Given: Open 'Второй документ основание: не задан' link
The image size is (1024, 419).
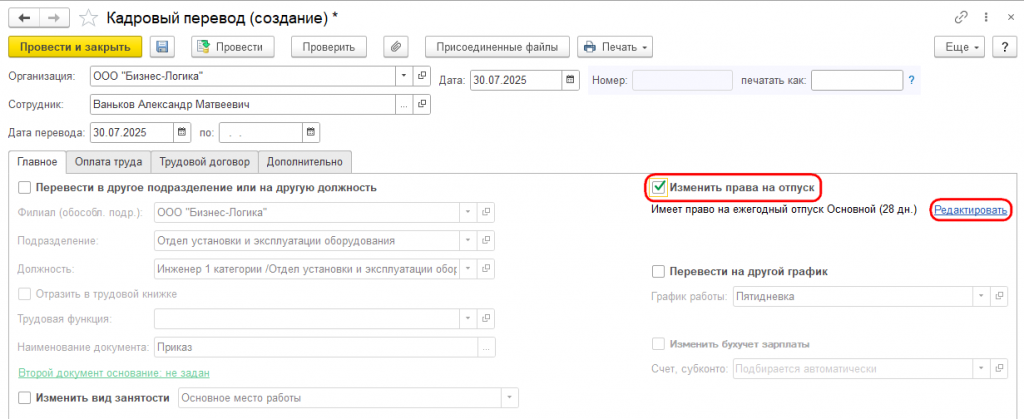Looking at the screenshot, I should (114, 373).
